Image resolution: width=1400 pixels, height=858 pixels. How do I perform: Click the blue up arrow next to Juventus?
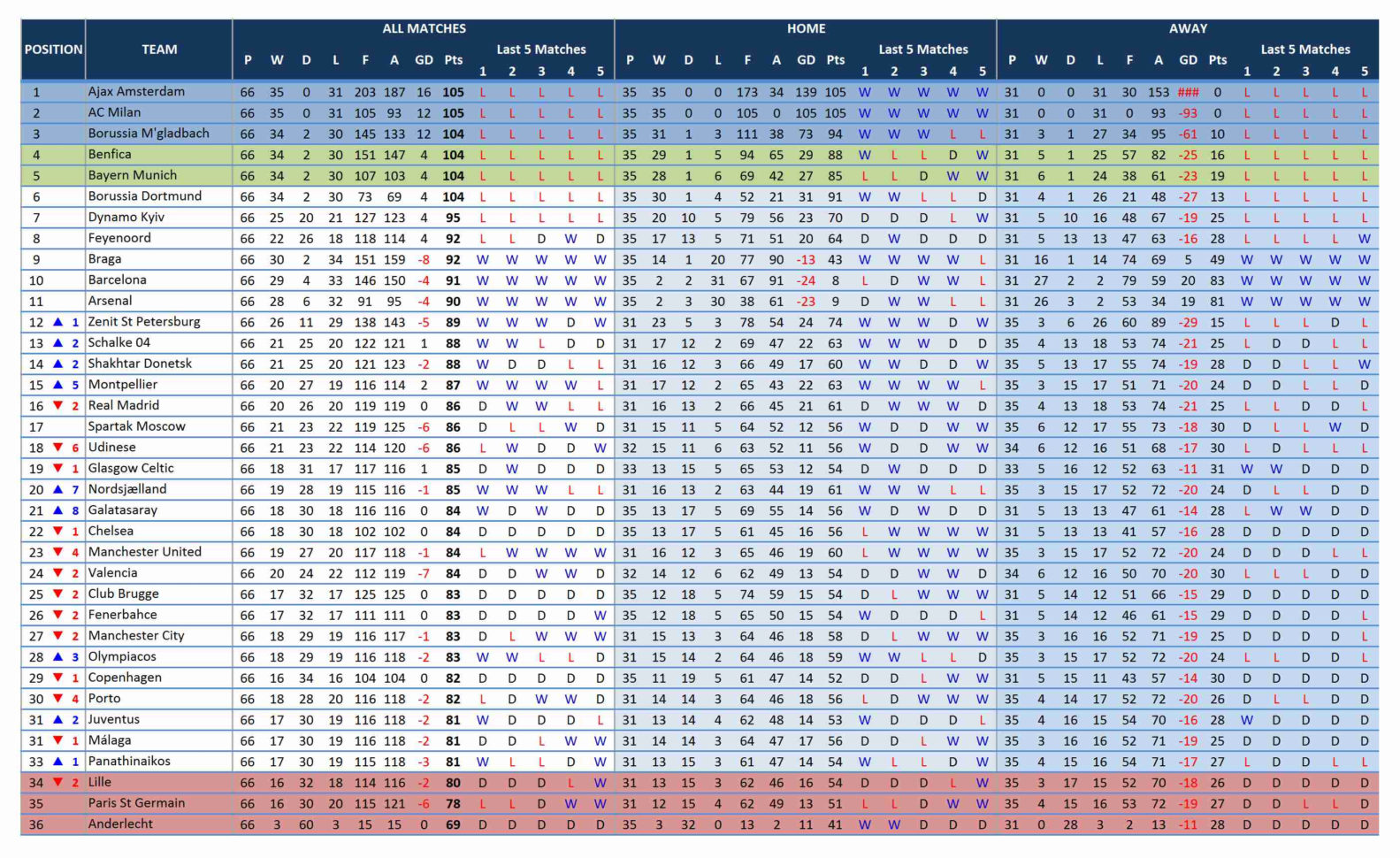click(57, 720)
